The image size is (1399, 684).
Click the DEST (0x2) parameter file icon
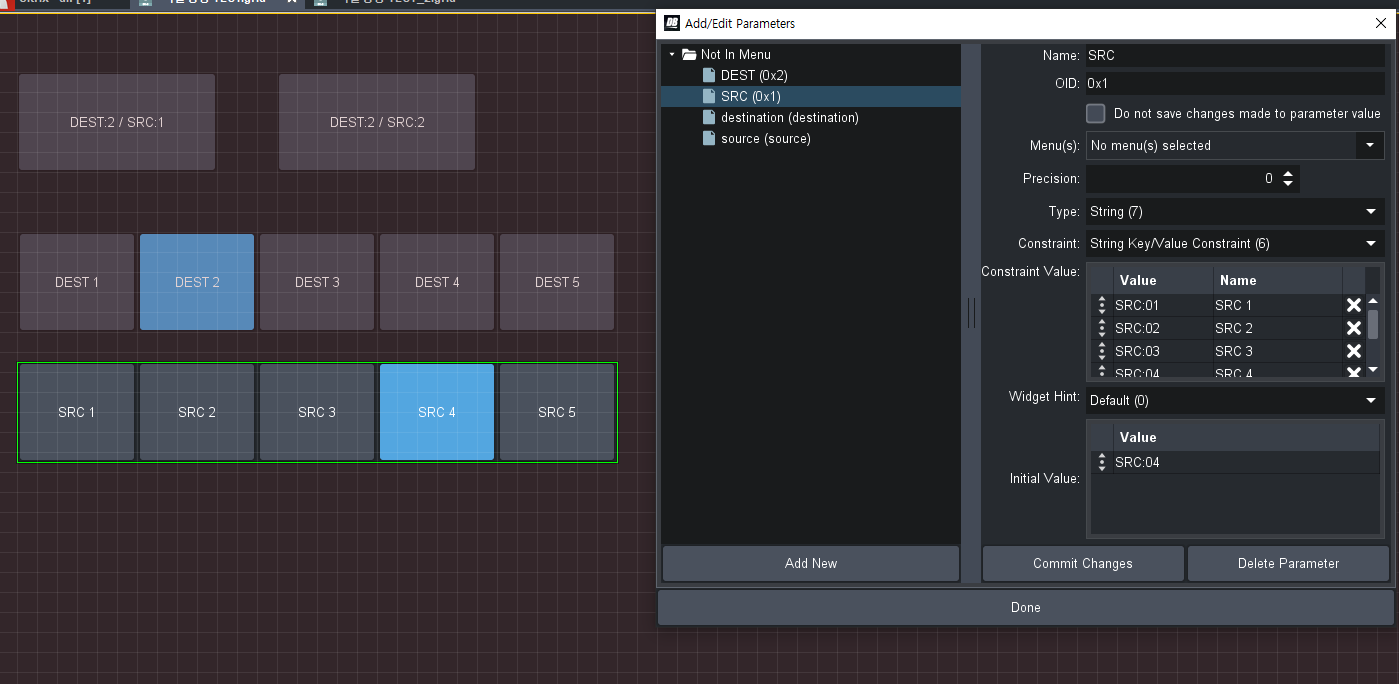tap(709, 75)
